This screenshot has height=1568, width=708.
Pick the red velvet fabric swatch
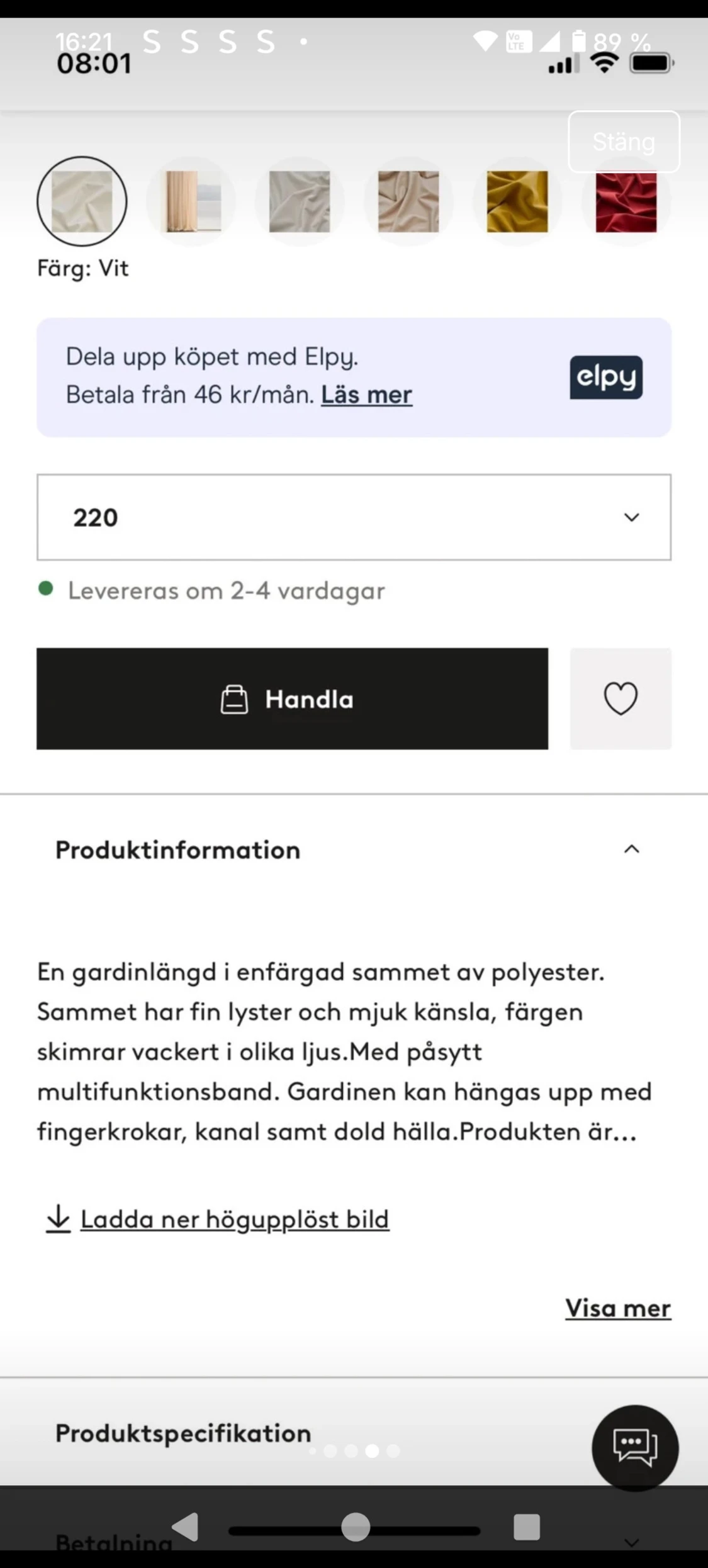coord(626,201)
